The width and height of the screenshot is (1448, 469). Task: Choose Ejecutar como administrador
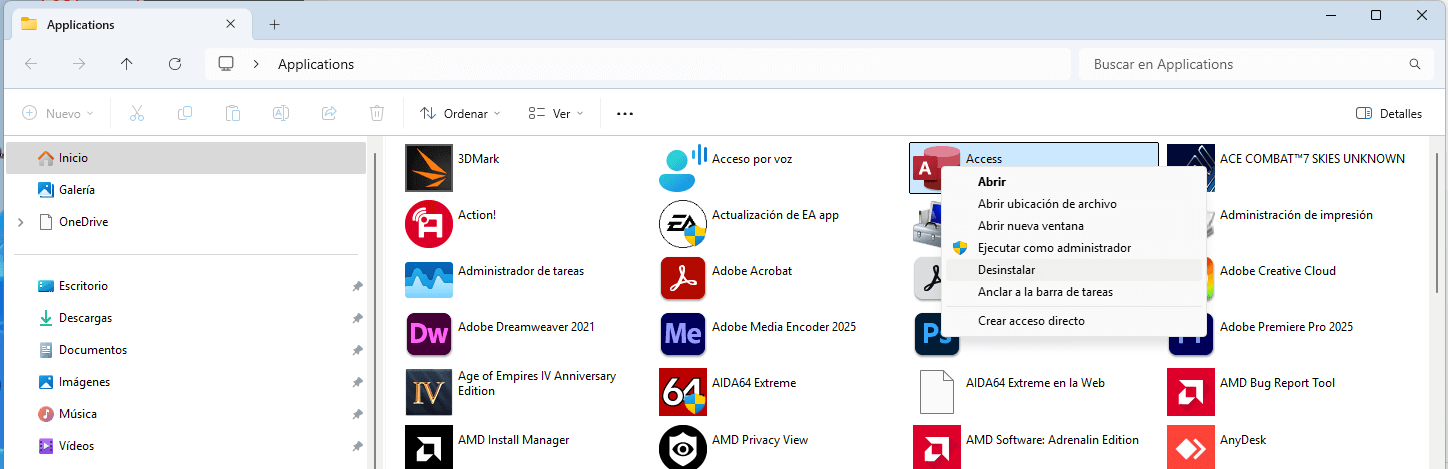(1074, 248)
